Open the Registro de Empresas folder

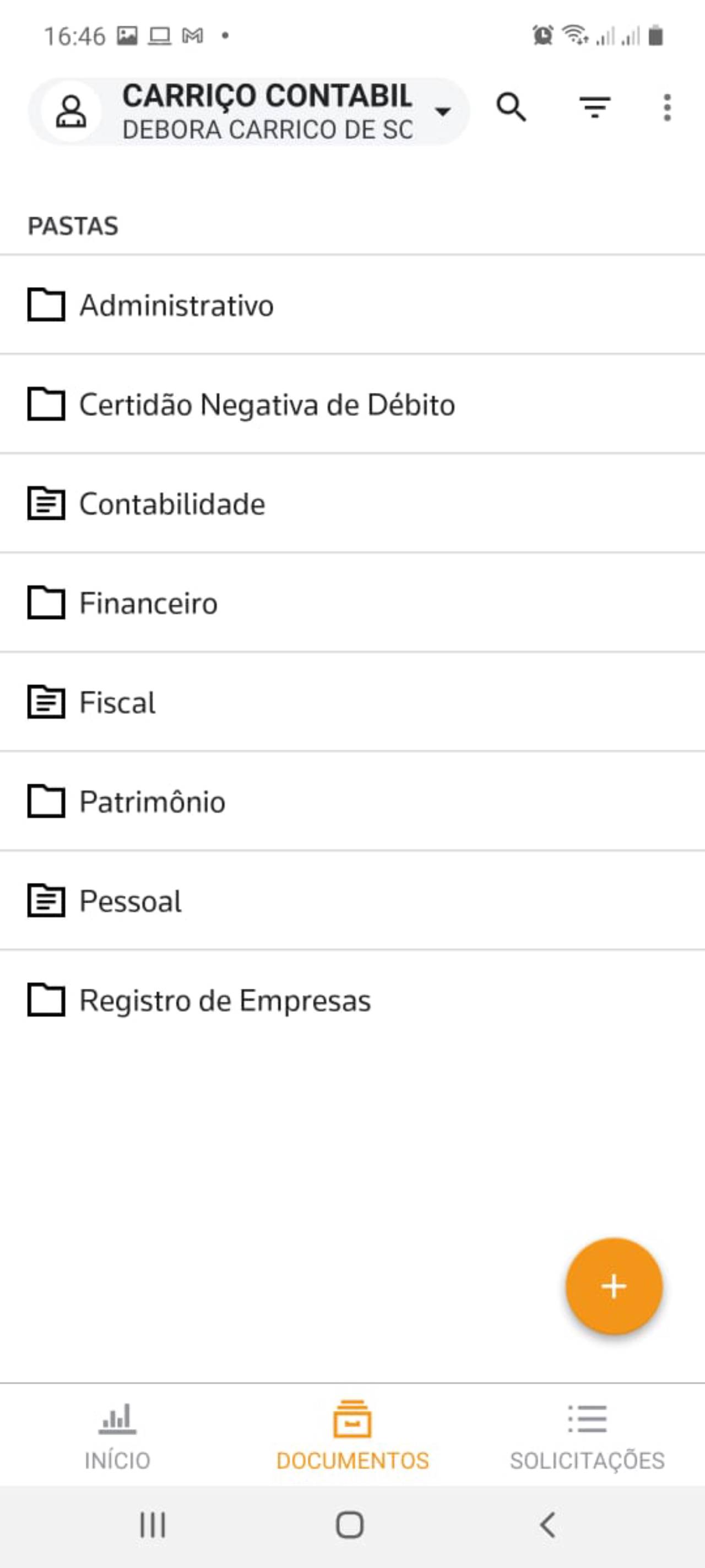[x=225, y=1001]
